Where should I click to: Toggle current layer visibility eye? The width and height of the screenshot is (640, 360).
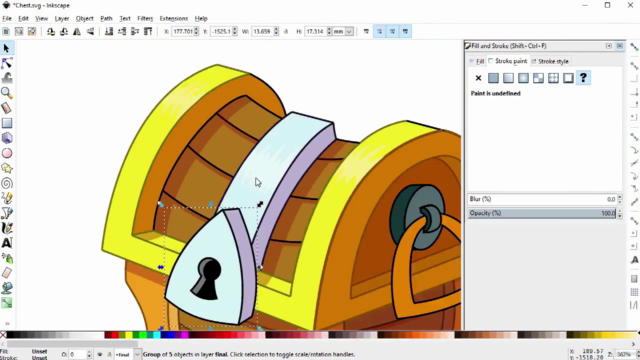click(x=100, y=355)
